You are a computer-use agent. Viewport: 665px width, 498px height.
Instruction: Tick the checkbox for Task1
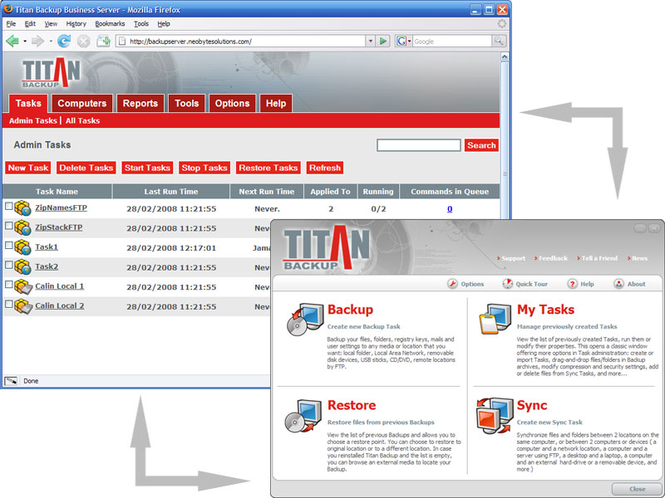(x=9, y=245)
